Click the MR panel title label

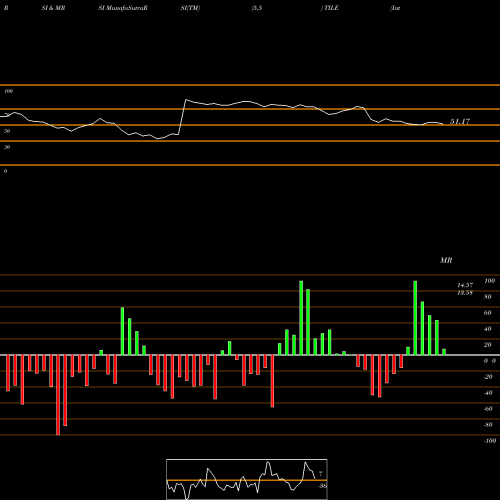coord(446,260)
